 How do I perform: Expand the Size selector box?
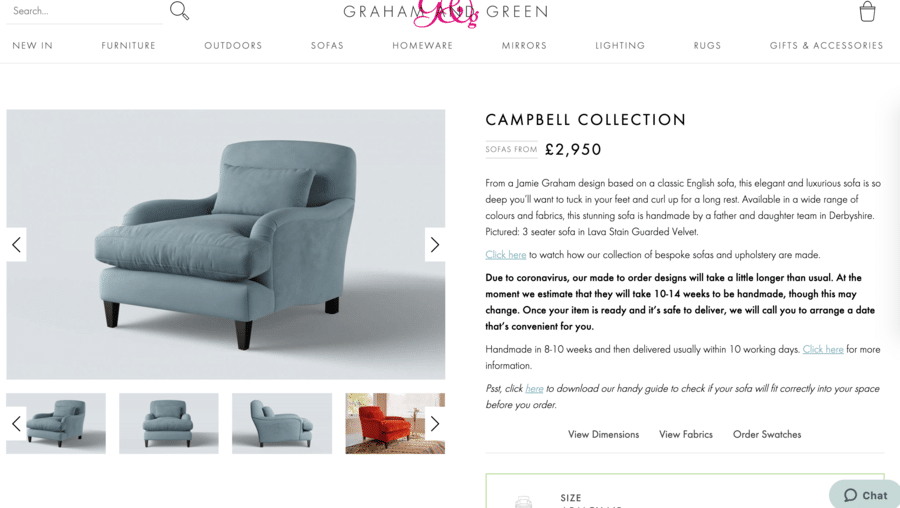(x=685, y=491)
